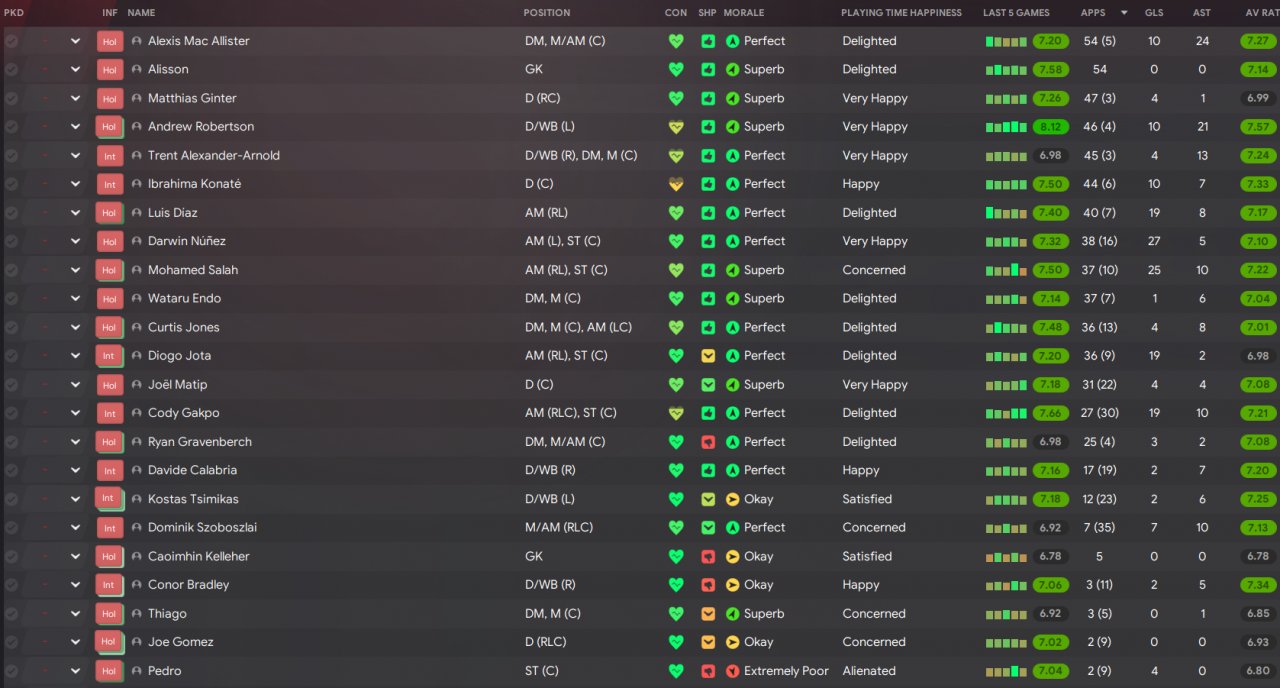The height and width of the screenshot is (688, 1280).
Task: Open the dropdown arrow on Wataru Endo's row
Action: 75,298
